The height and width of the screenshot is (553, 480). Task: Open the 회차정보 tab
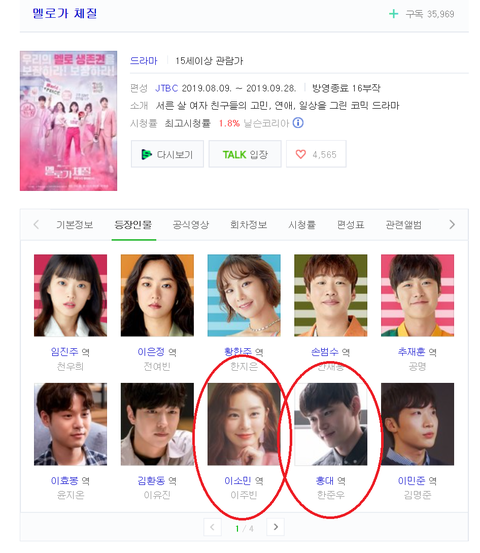click(x=248, y=225)
